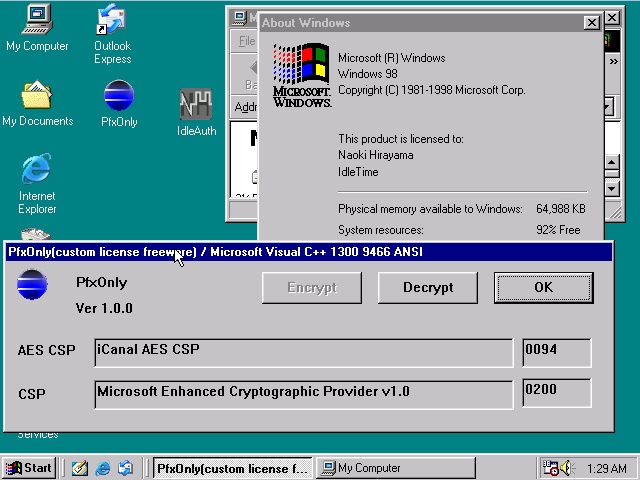Switch to PfxOnly taskbar button
This screenshot has height=480, width=640.
tap(232, 468)
